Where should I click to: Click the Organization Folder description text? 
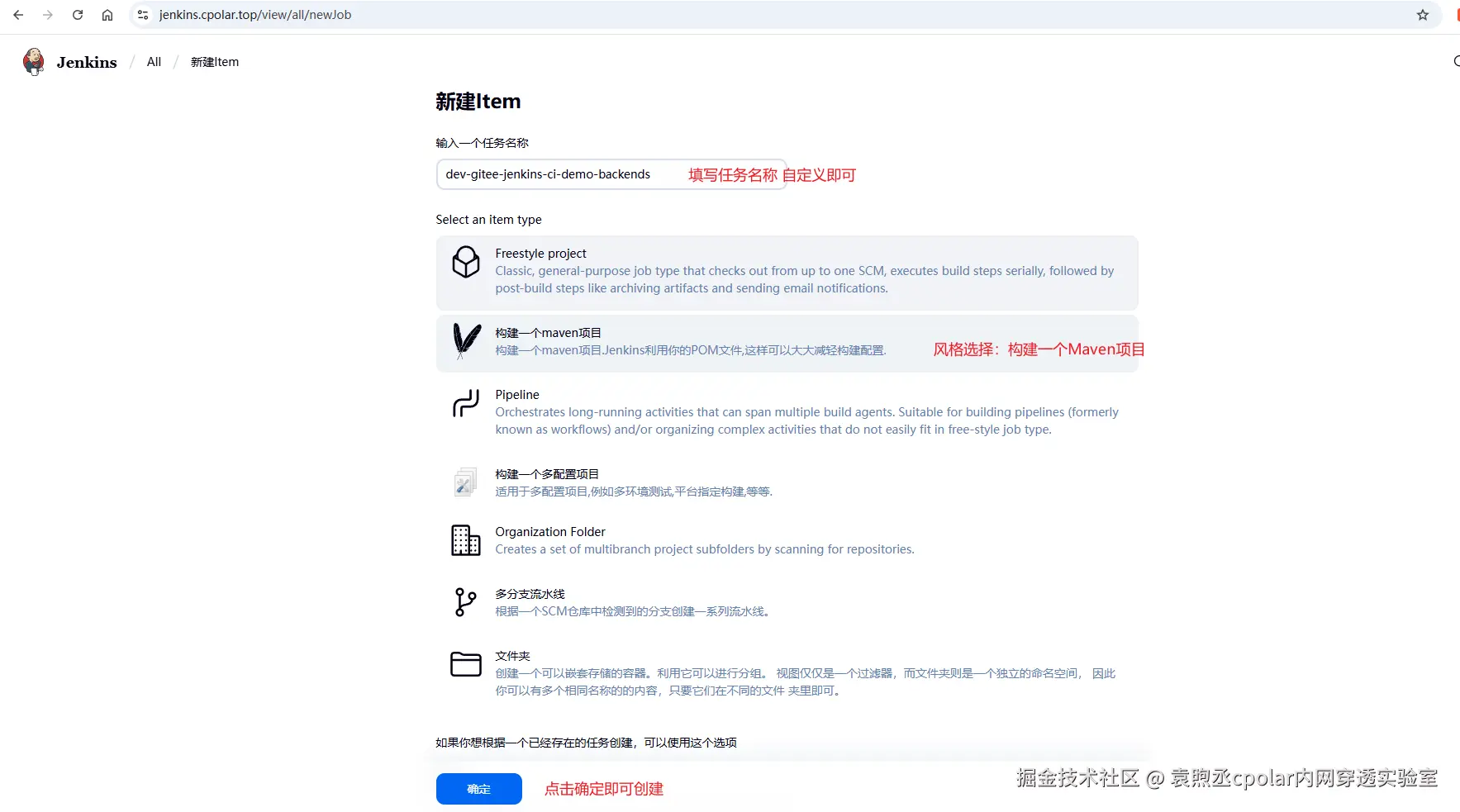pyautogui.click(x=705, y=549)
